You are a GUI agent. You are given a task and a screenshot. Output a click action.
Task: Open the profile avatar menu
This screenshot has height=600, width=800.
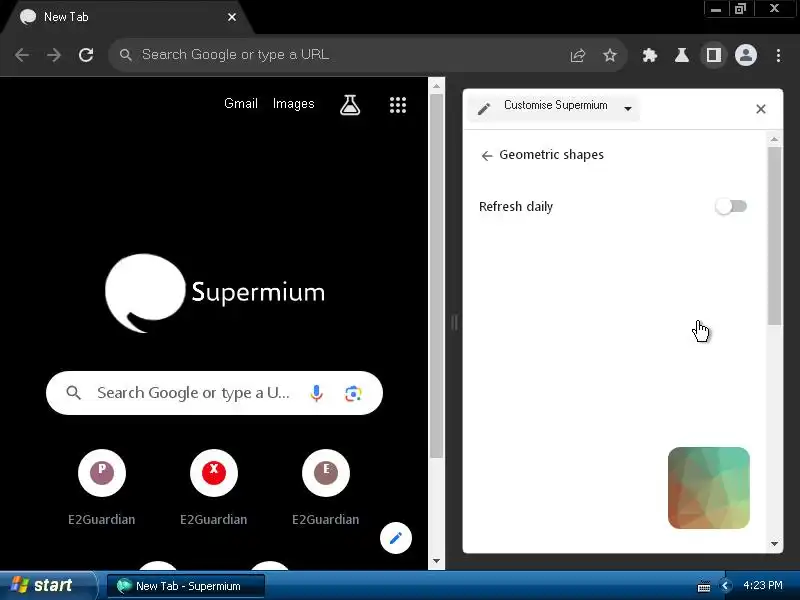click(x=745, y=55)
